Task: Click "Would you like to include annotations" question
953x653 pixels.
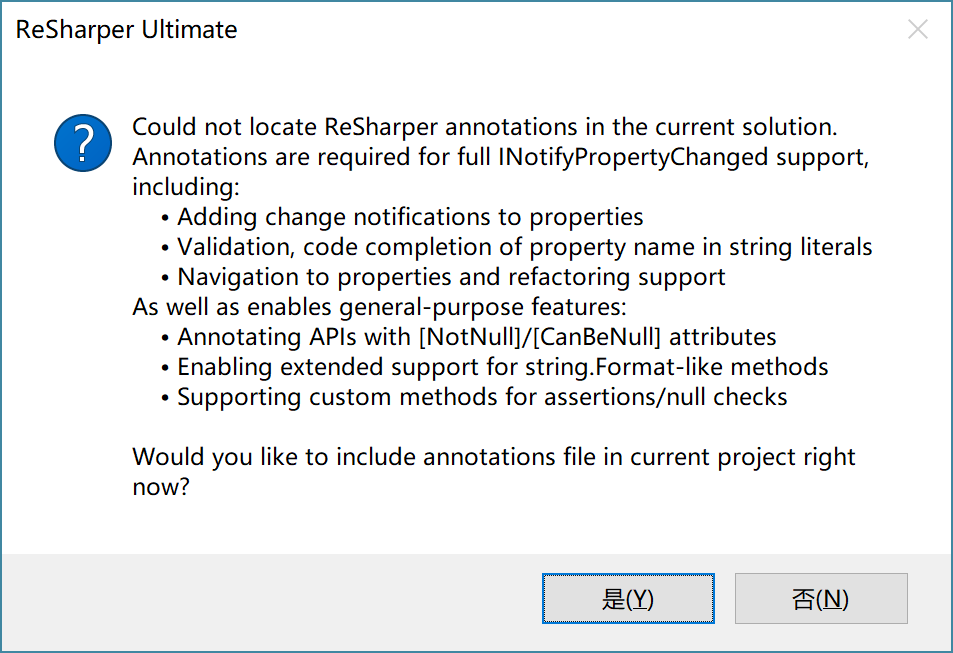Action: click(x=494, y=472)
